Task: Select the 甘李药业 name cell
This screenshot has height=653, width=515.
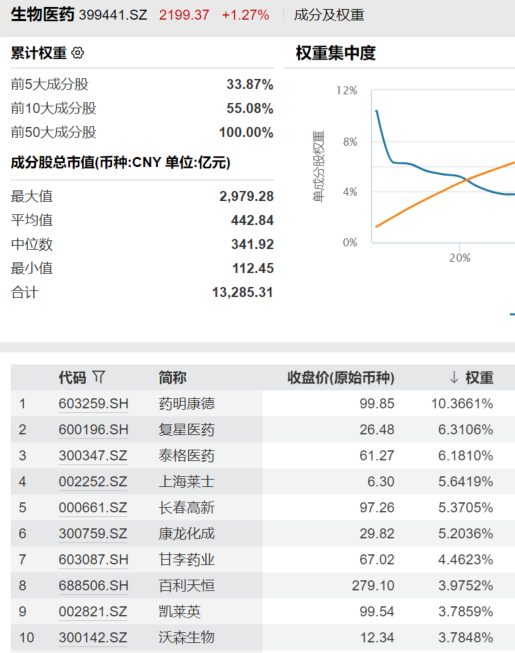Action: point(187,559)
